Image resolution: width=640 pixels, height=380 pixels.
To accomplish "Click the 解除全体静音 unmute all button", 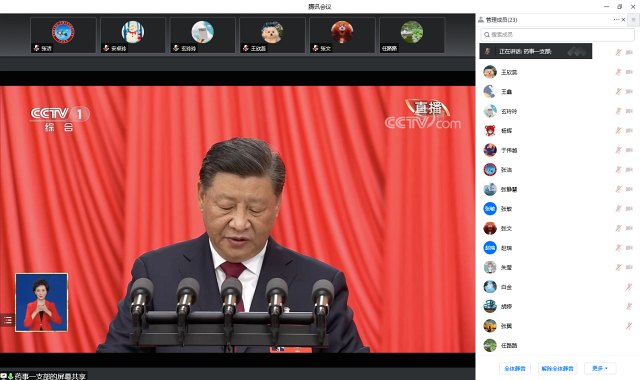I will click(x=557, y=368).
